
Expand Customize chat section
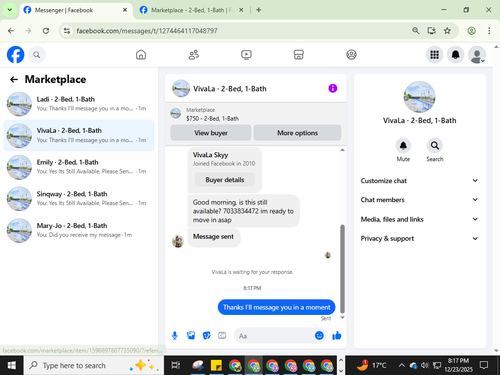(x=419, y=181)
